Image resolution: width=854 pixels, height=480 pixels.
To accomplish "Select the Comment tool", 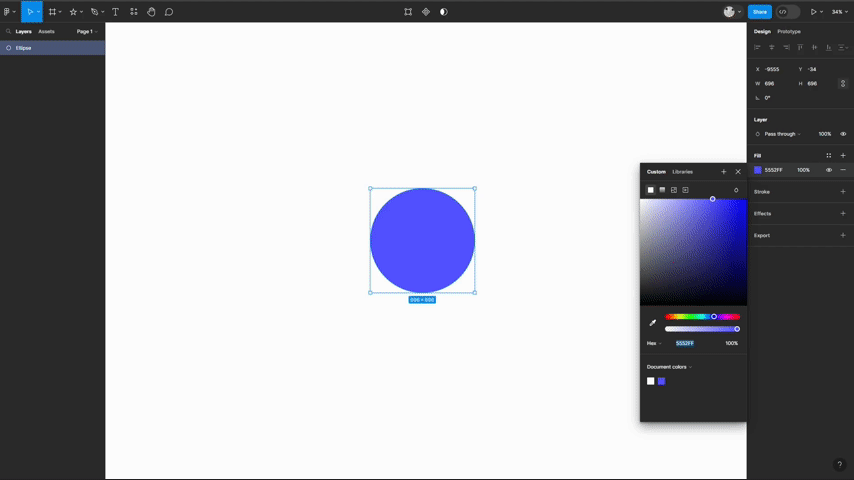I will (169, 11).
